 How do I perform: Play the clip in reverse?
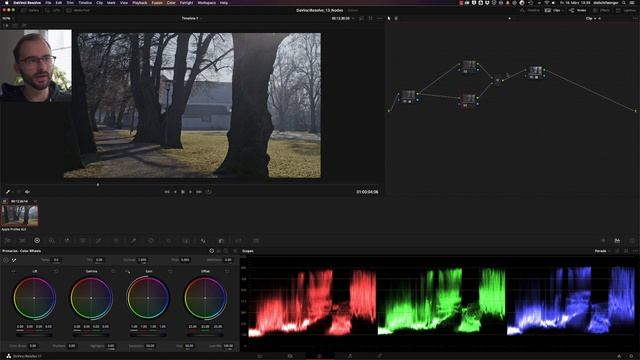point(176,192)
